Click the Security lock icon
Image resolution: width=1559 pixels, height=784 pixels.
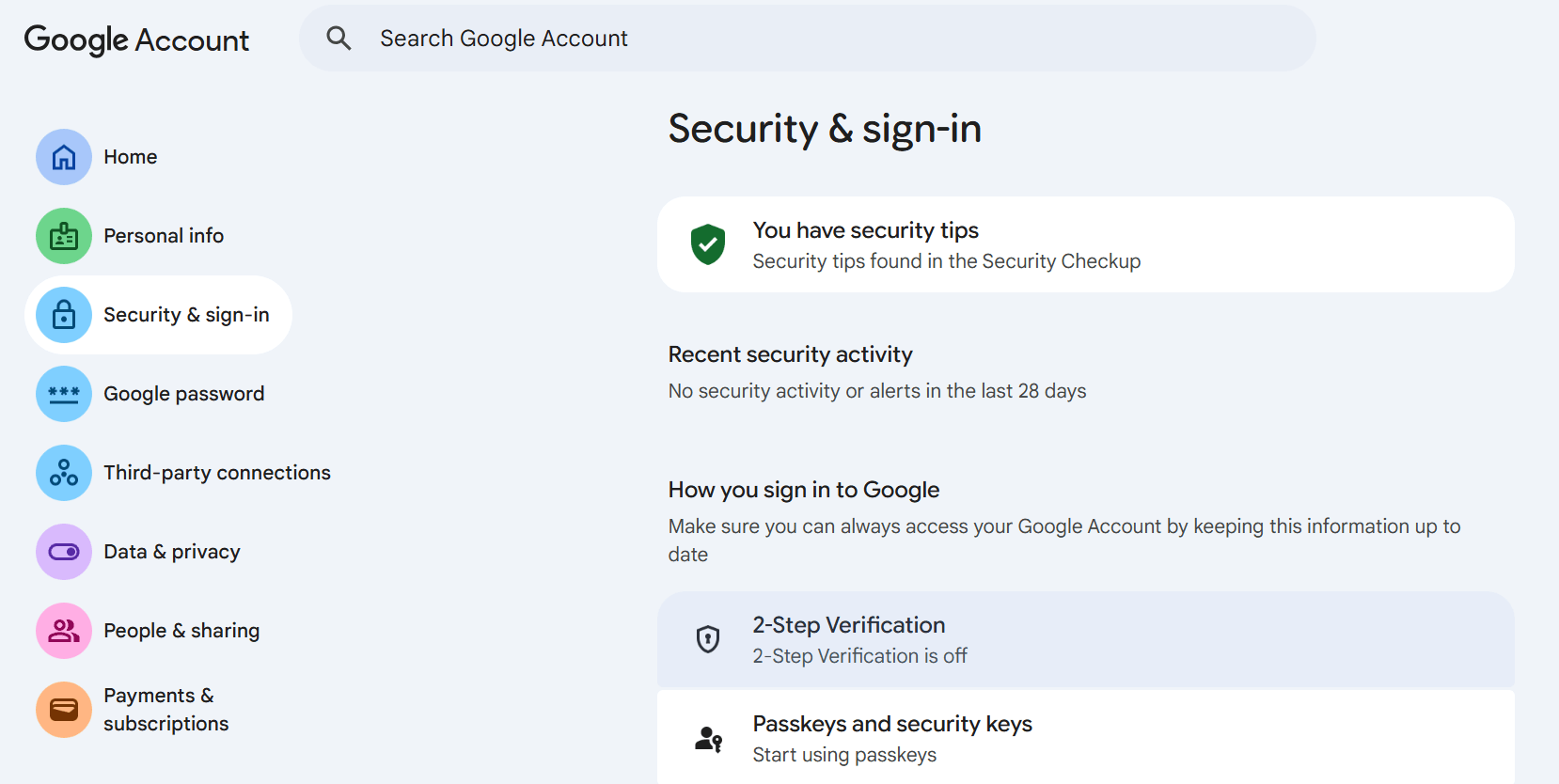pyautogui.click(x=64, y=315)
